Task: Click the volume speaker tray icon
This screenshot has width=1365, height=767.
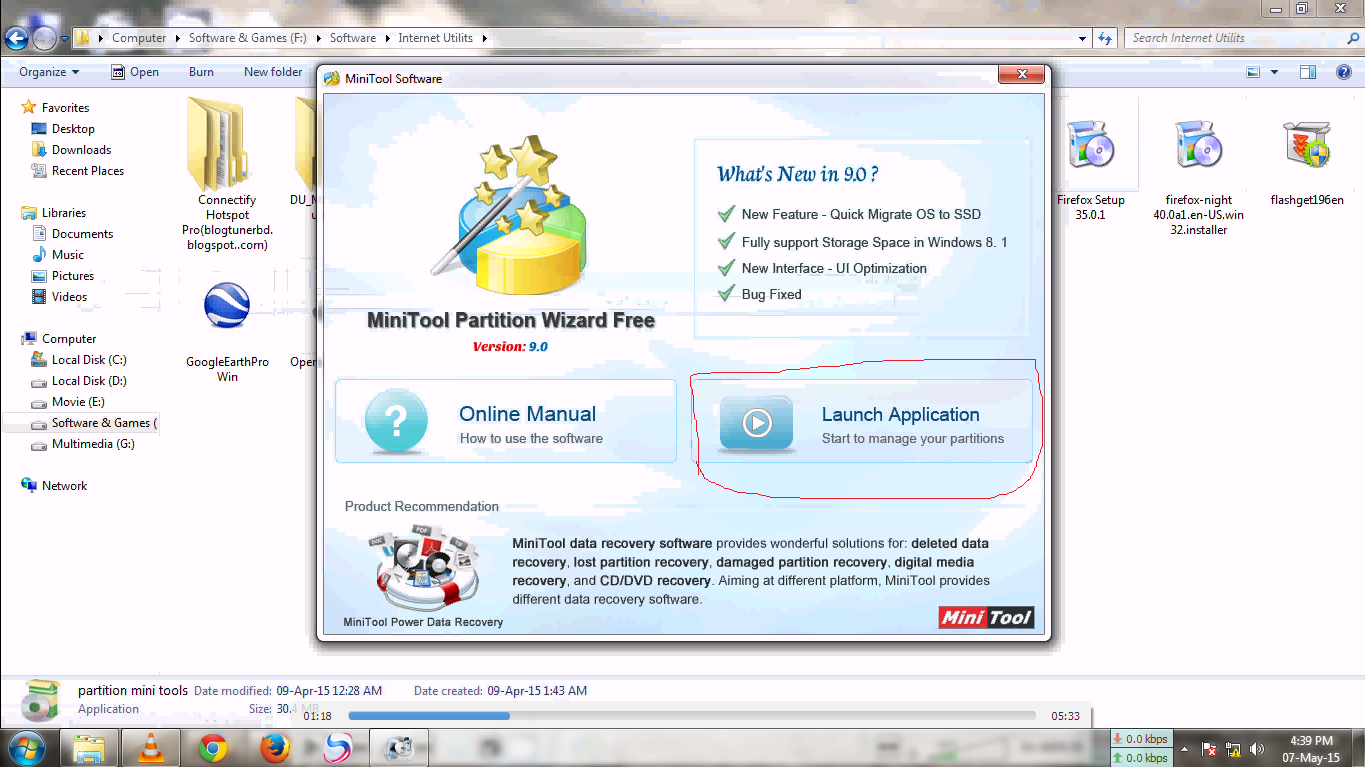Action: 1257,748
